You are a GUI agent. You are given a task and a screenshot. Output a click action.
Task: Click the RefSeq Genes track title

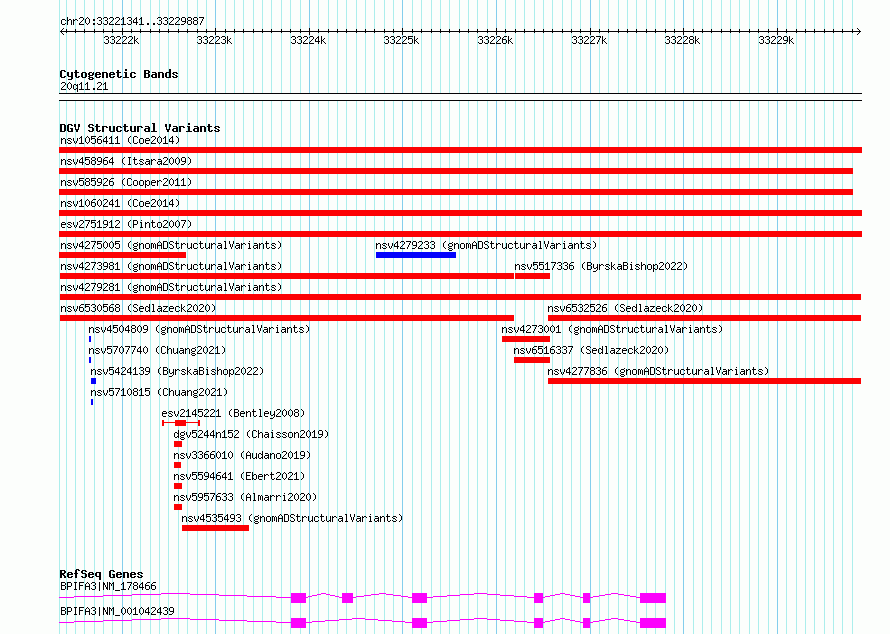pyautogui.click(x=101, y=574)
